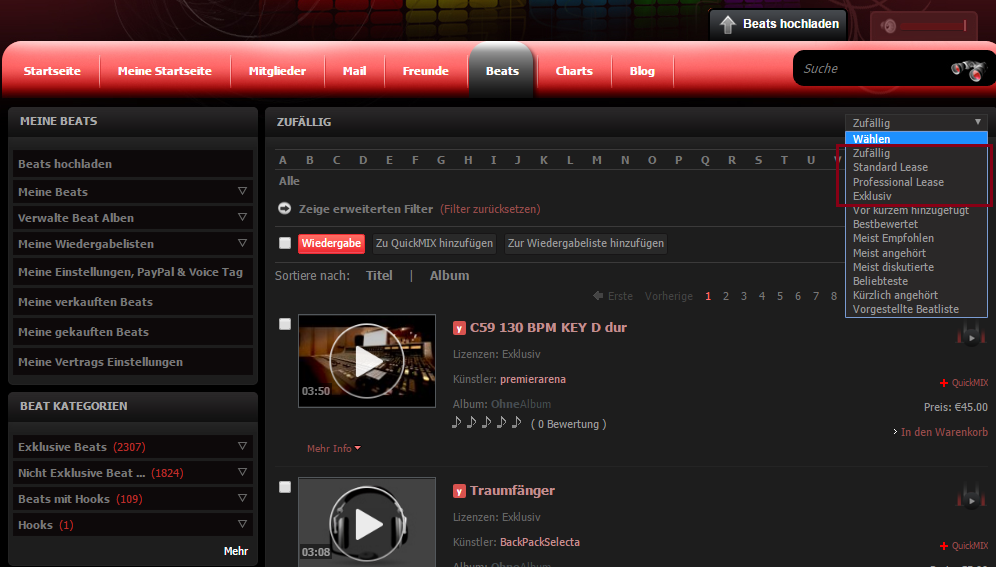Choose Standard Lease from dropdown list
Viewport: 996px width, 567px height.
[x=890, y=167]
